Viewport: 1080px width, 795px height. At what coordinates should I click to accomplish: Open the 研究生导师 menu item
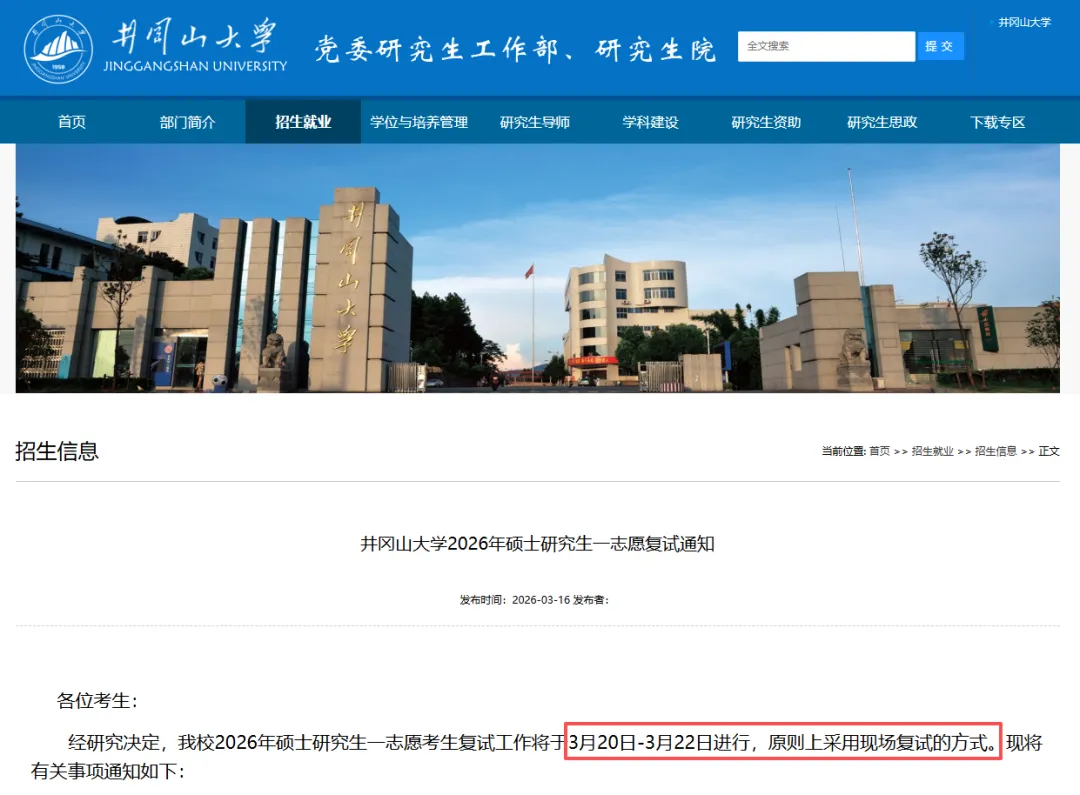tap(534, 122)
